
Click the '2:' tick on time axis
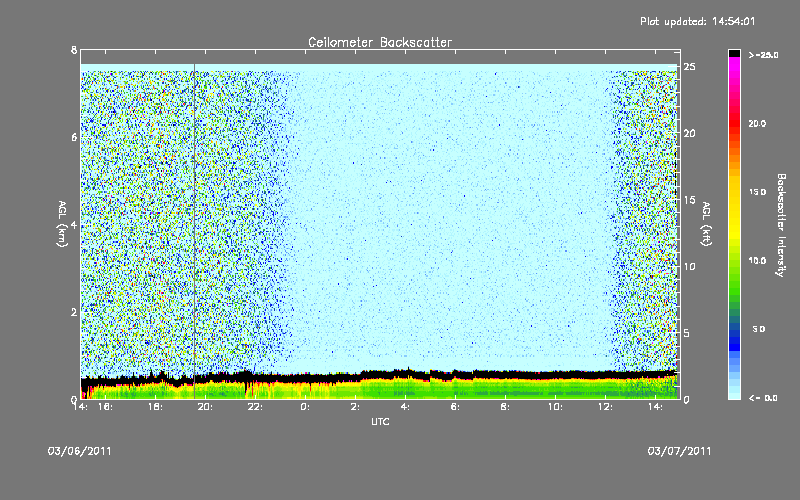click(x=355, y=407)
